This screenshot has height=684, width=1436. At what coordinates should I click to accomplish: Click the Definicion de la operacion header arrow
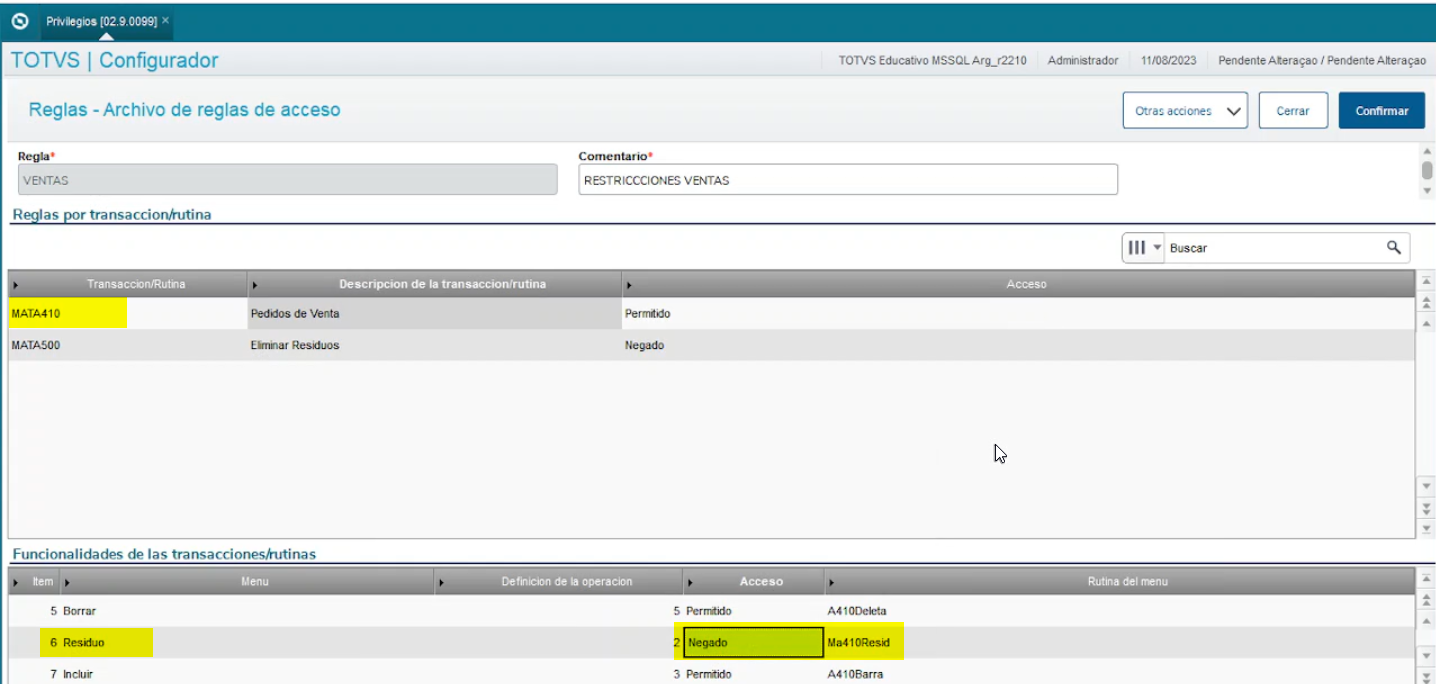[x=441, y=581]
